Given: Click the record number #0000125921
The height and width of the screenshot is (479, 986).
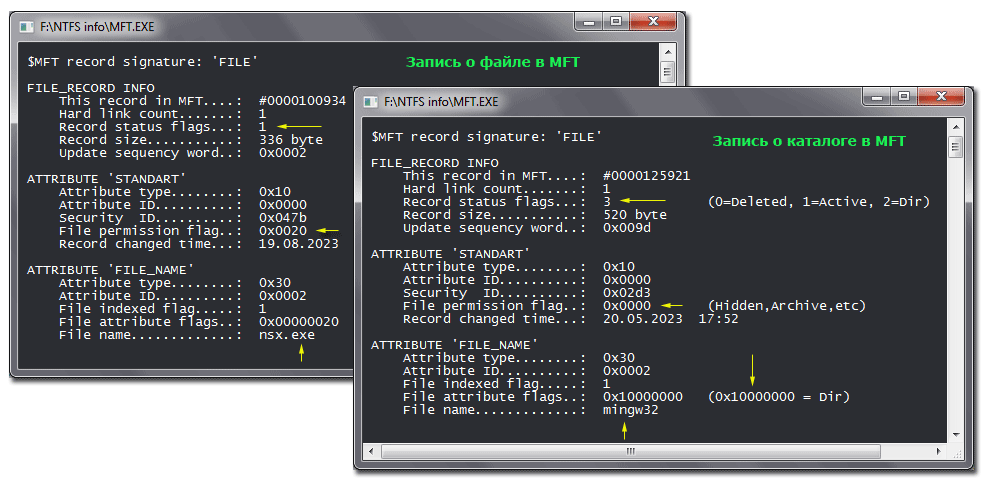Looking at the screenshot, I should 646,175.
